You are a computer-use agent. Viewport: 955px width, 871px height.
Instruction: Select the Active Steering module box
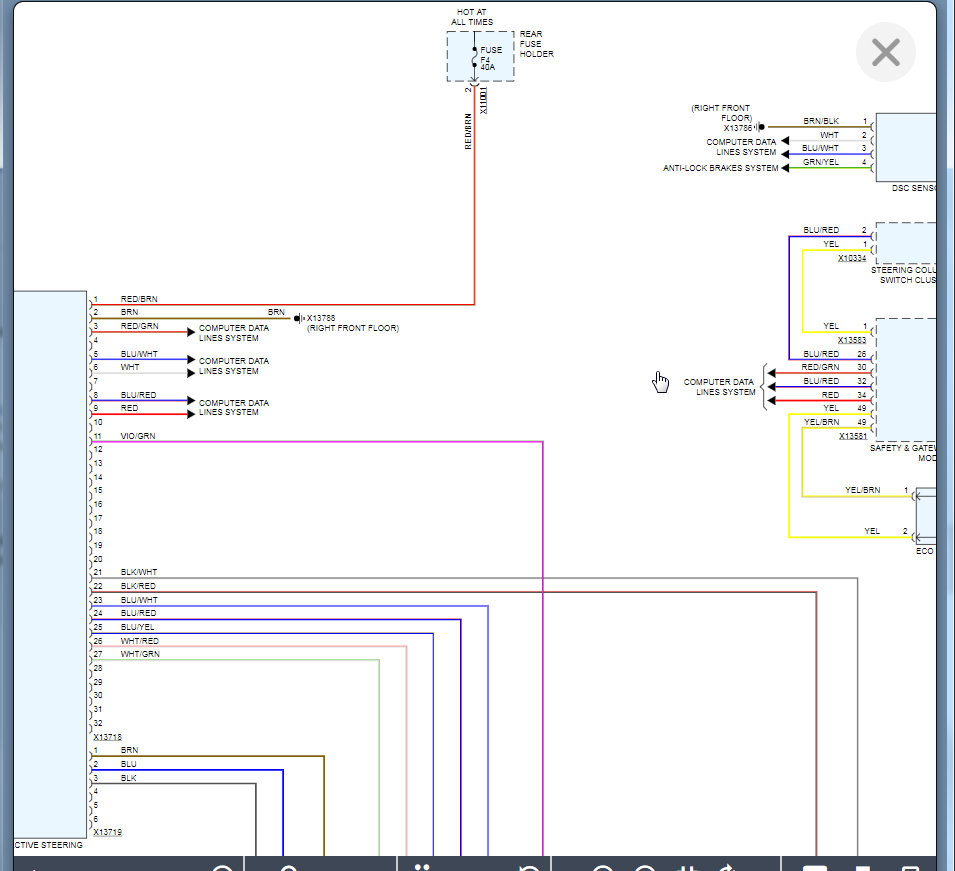(x=50, y=560)
